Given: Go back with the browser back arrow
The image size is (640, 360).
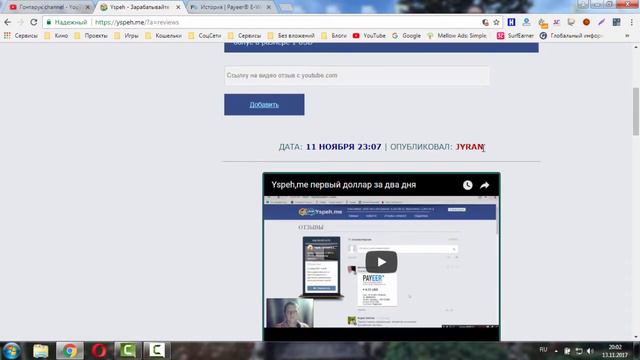Looking at the screenshot, I should tap(8, 22).
